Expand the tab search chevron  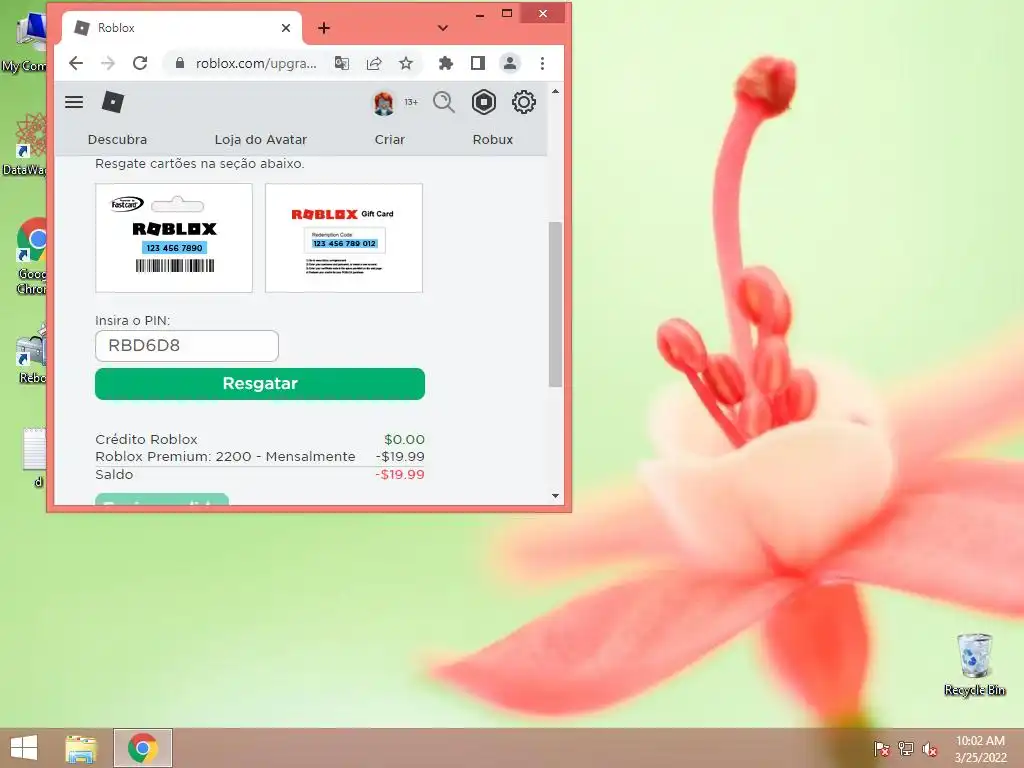point(443,28)
